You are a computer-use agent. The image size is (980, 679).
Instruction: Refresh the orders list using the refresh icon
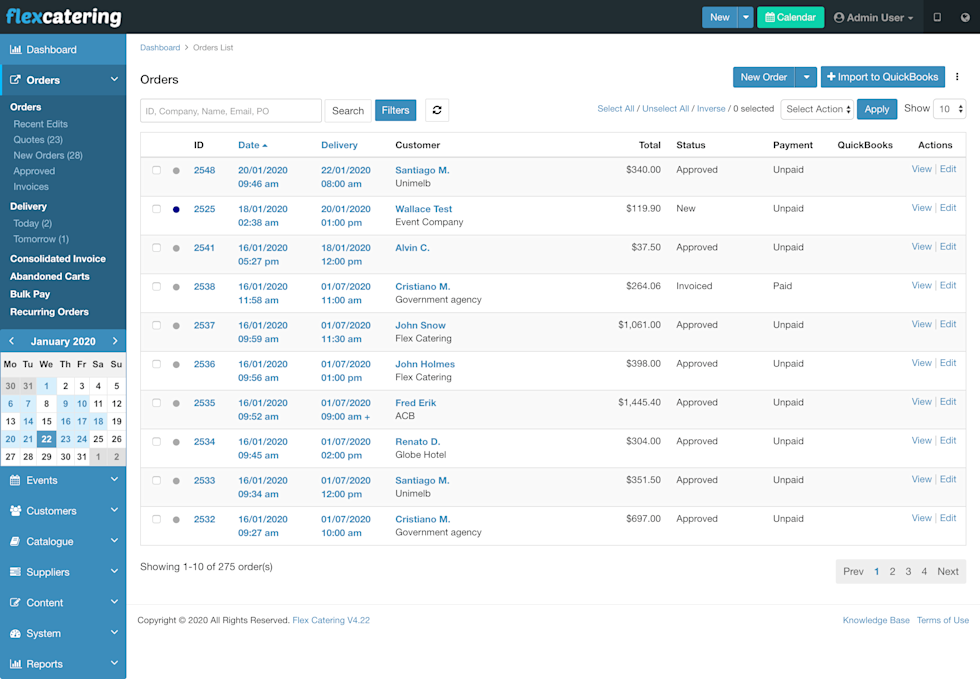pos(437,110)
